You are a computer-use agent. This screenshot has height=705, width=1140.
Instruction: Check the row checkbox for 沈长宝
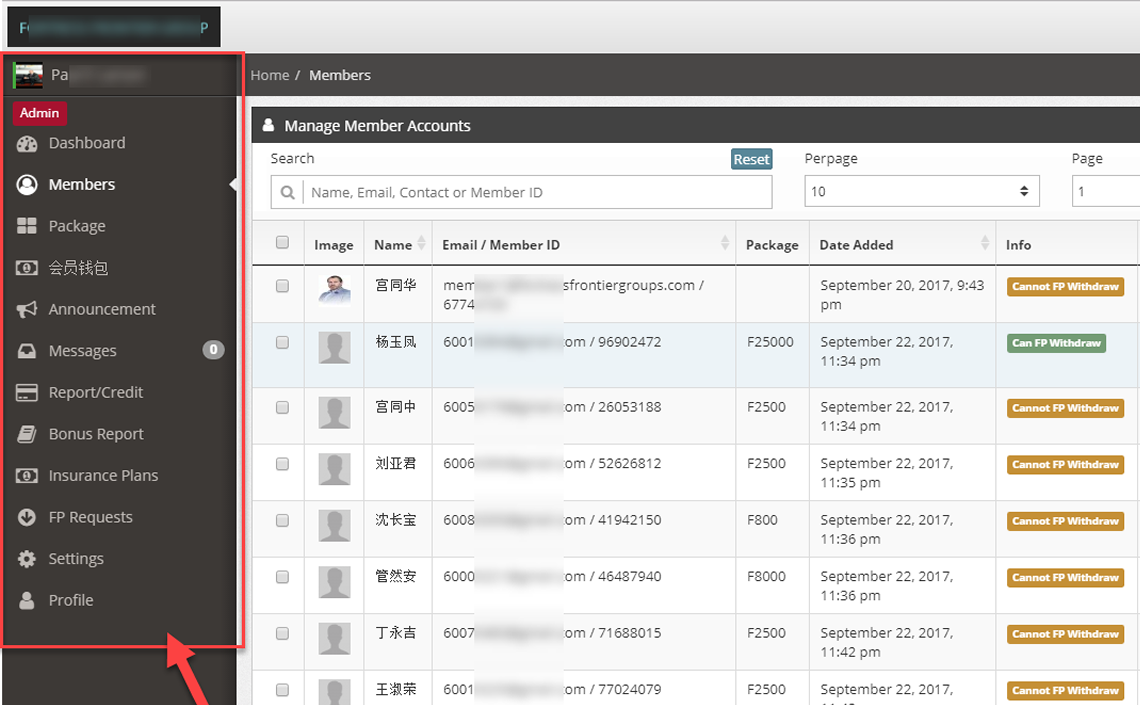[282, 521]
